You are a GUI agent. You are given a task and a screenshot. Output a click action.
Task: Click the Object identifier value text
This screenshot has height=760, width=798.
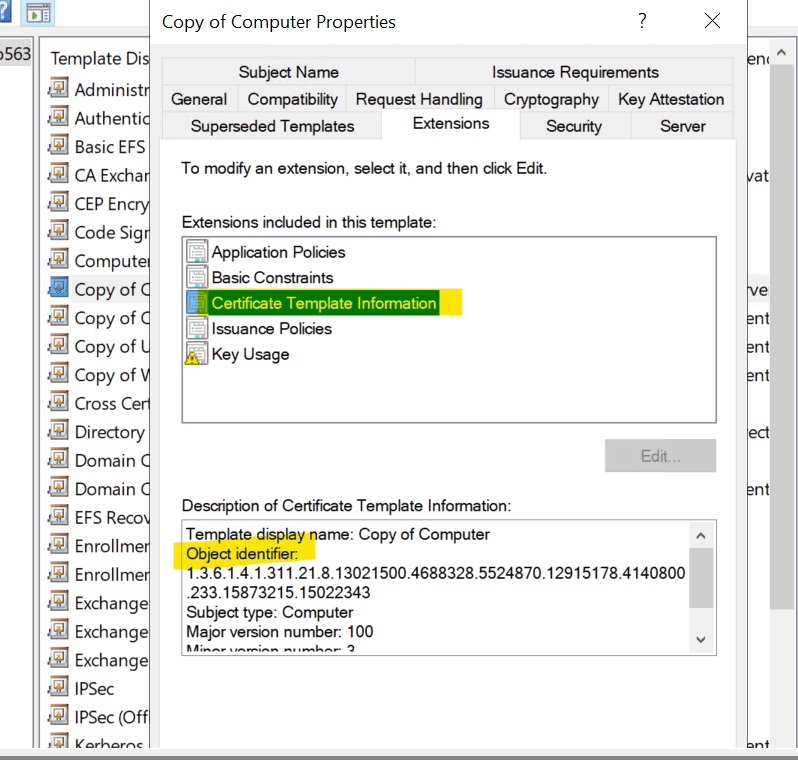pyautogui.click(x=435, y=582)
